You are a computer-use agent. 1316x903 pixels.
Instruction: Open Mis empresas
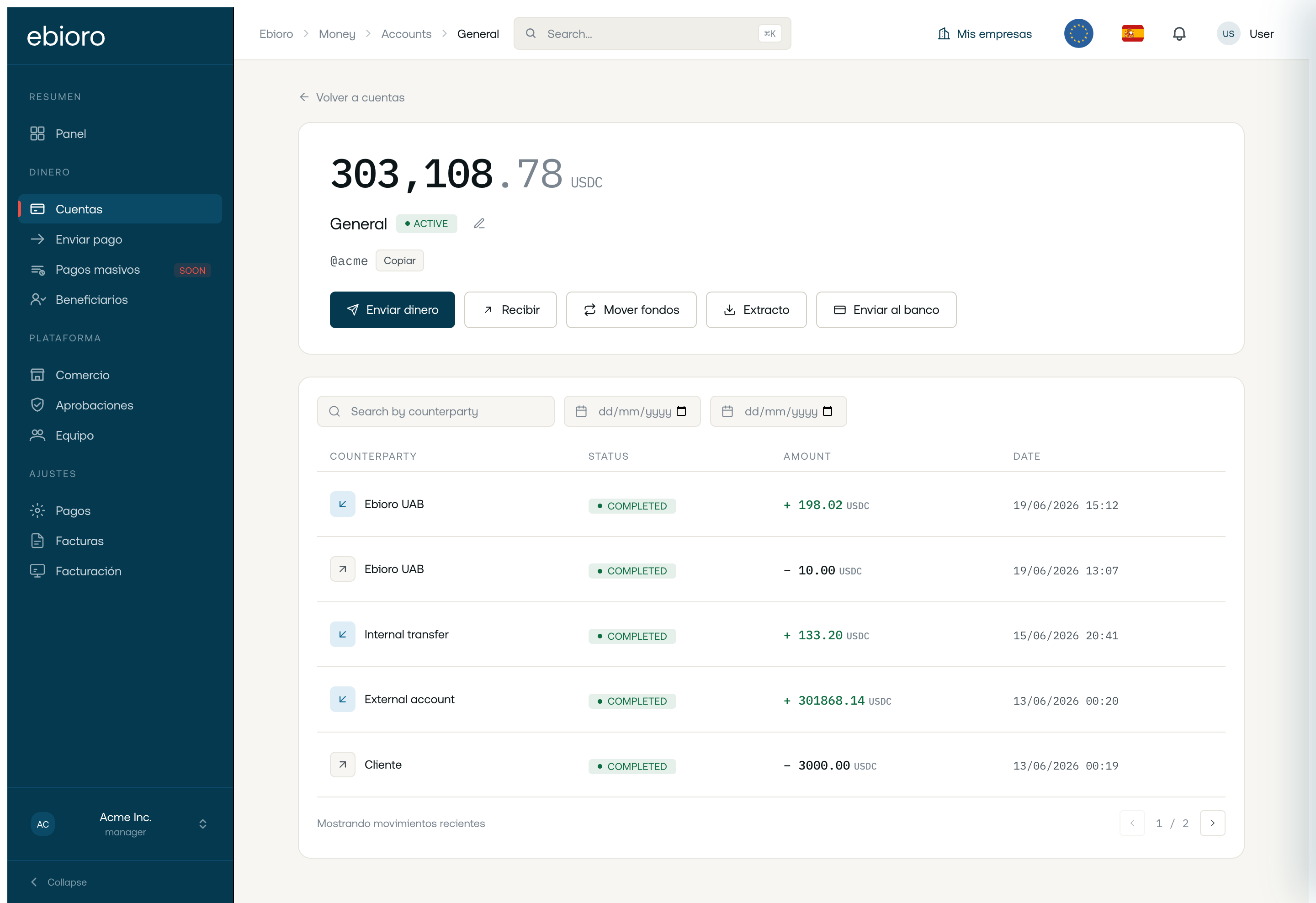point(985,34)
